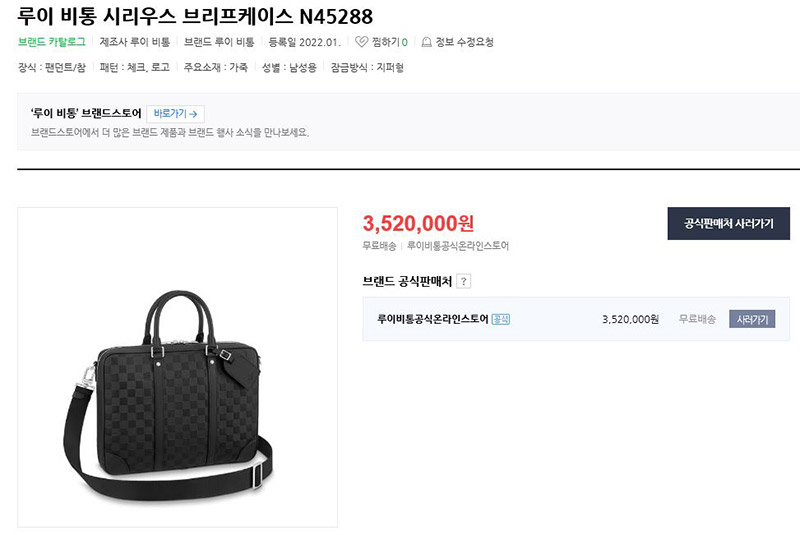The image size is (800, 535).
Task: Click the 3,520,000원 red price
Action: pyautogui.click(x=418, y=223)
